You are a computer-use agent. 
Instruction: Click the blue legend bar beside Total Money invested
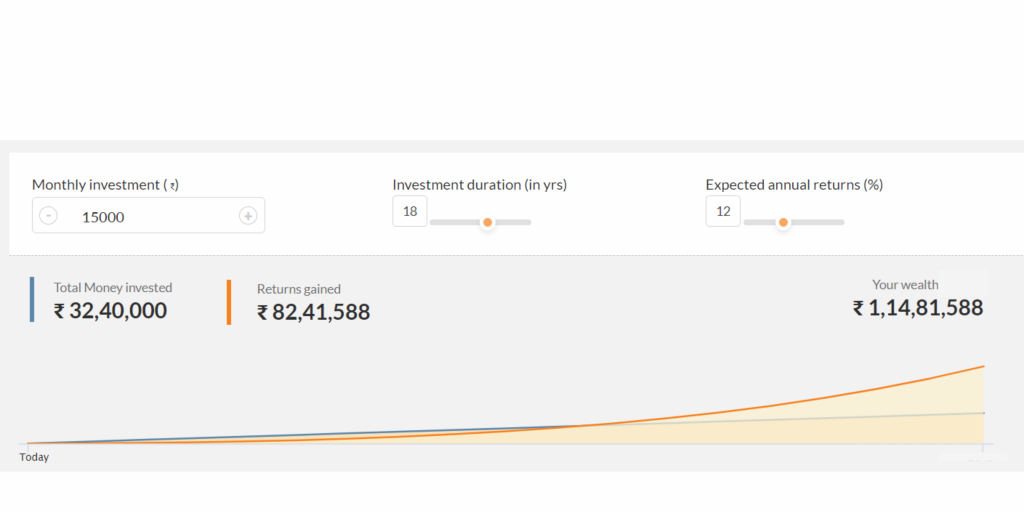tap(32, 299)
